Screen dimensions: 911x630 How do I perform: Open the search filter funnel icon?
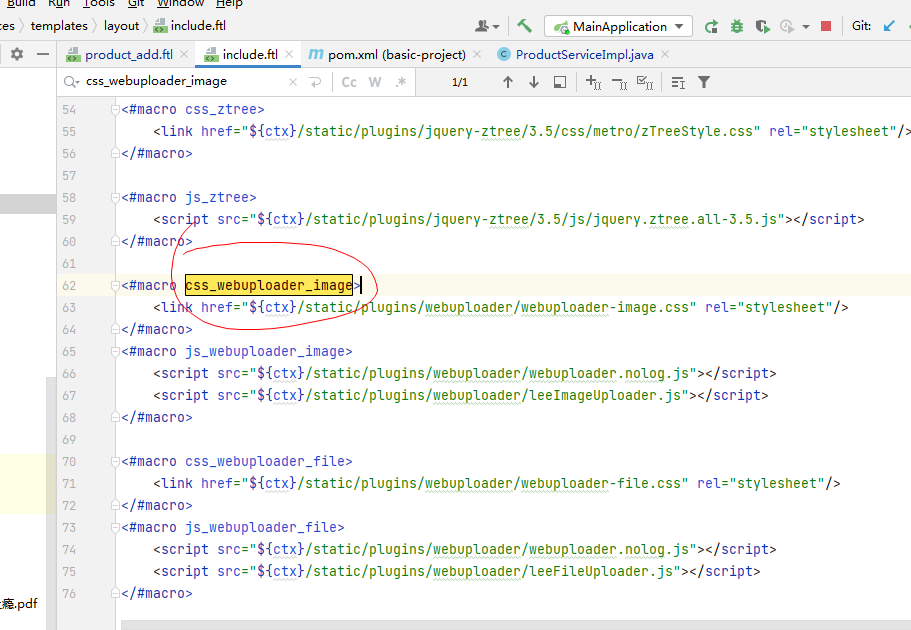point(704,82)
